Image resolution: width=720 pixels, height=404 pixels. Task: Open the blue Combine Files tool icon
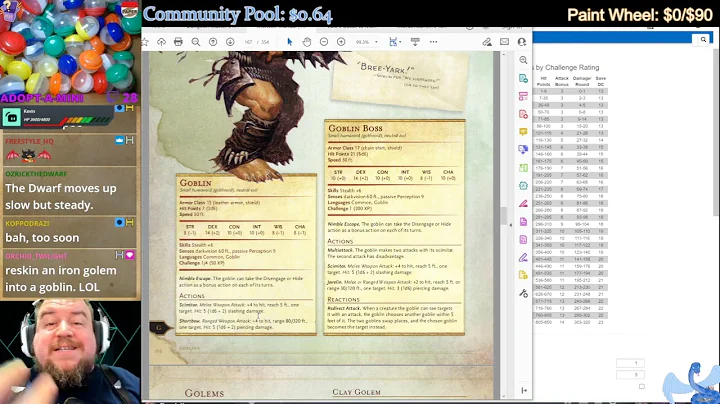point(523,150)
